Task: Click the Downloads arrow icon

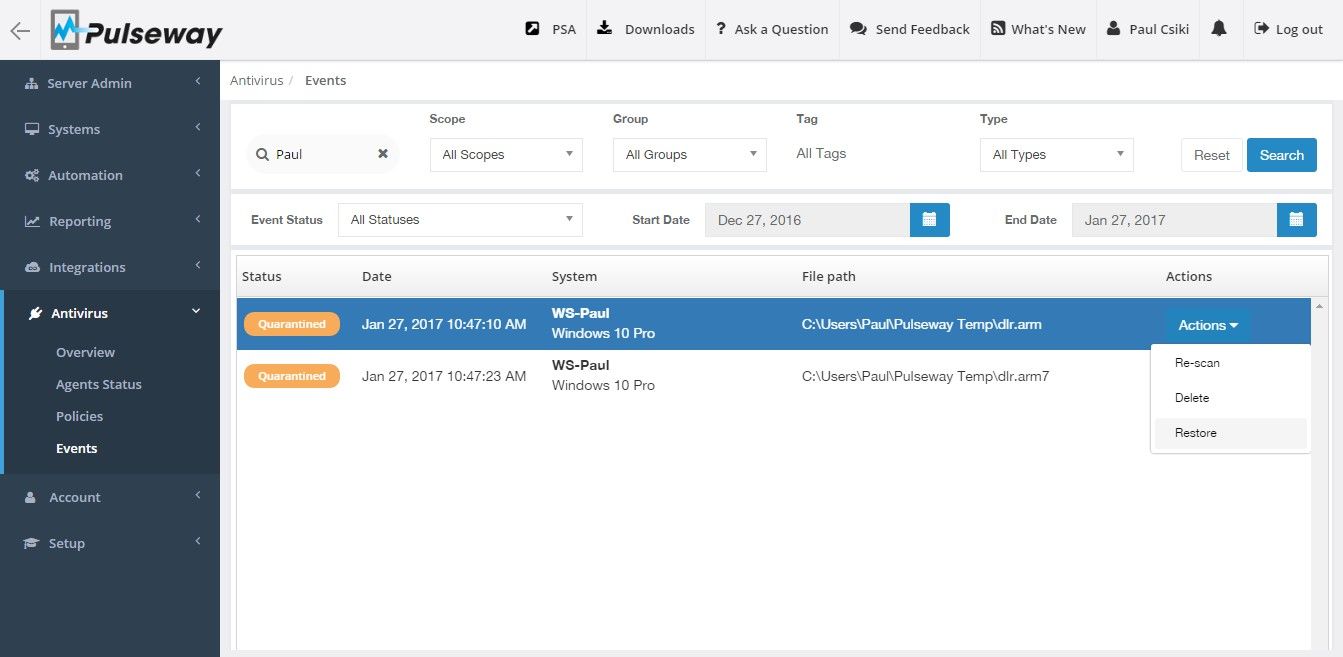Action: click(604, 28)
